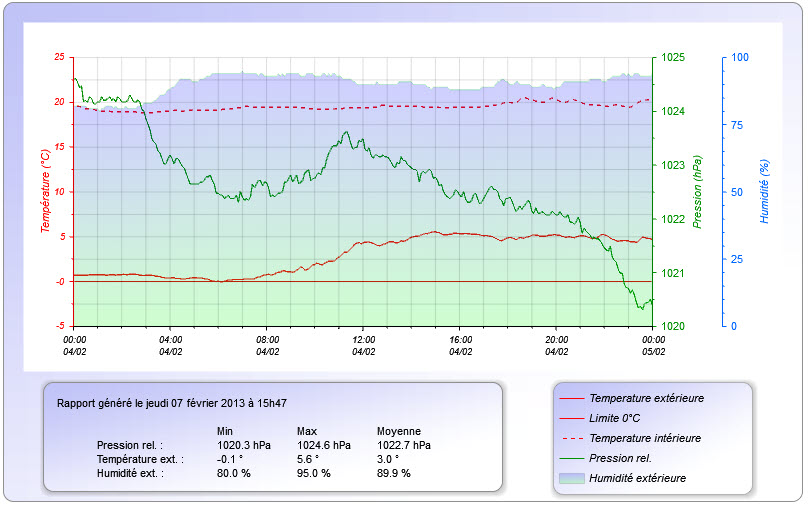808x505 pixels.
Task: Click the Humidité extérieure legend color box
Action: point(571,478)
